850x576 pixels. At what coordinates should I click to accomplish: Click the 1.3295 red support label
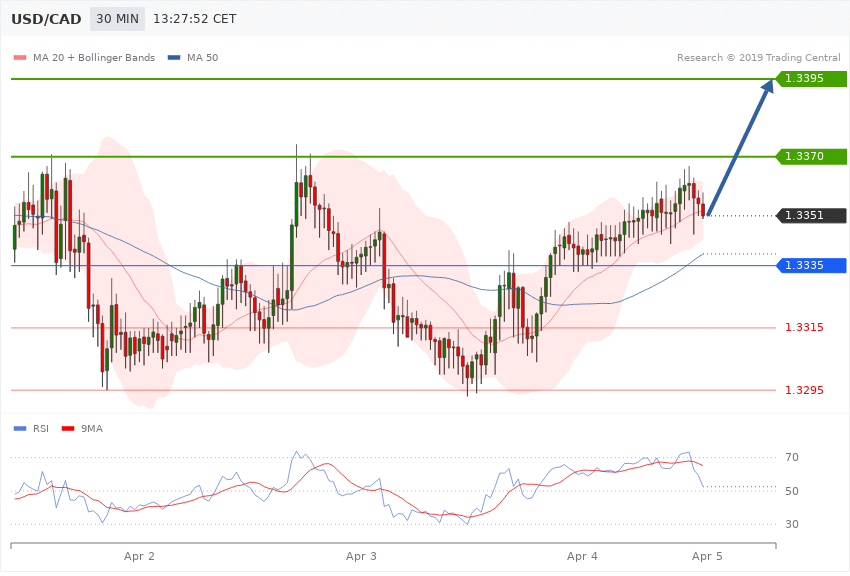[804, 390]
